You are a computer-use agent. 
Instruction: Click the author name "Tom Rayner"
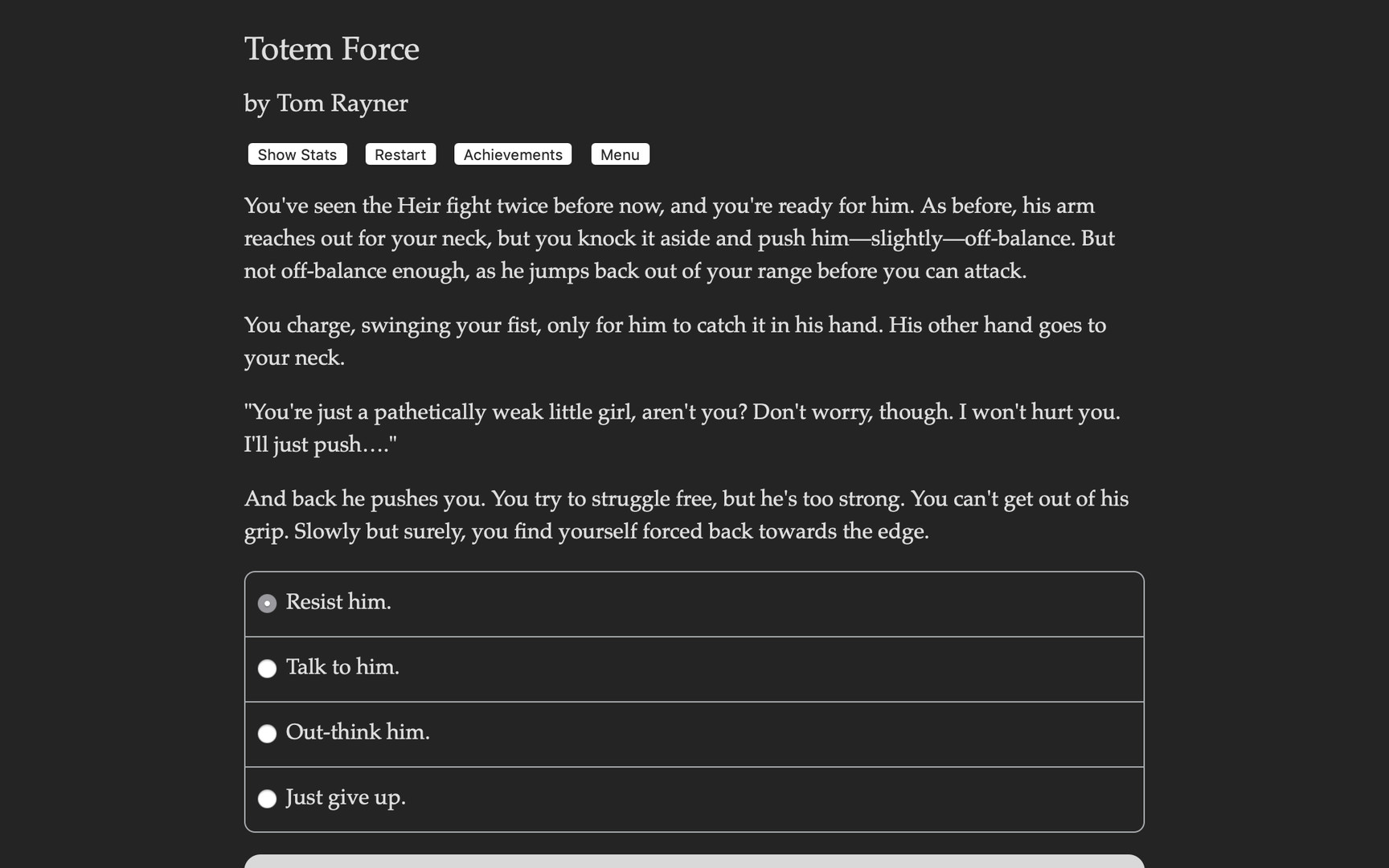tap(326, 103)
